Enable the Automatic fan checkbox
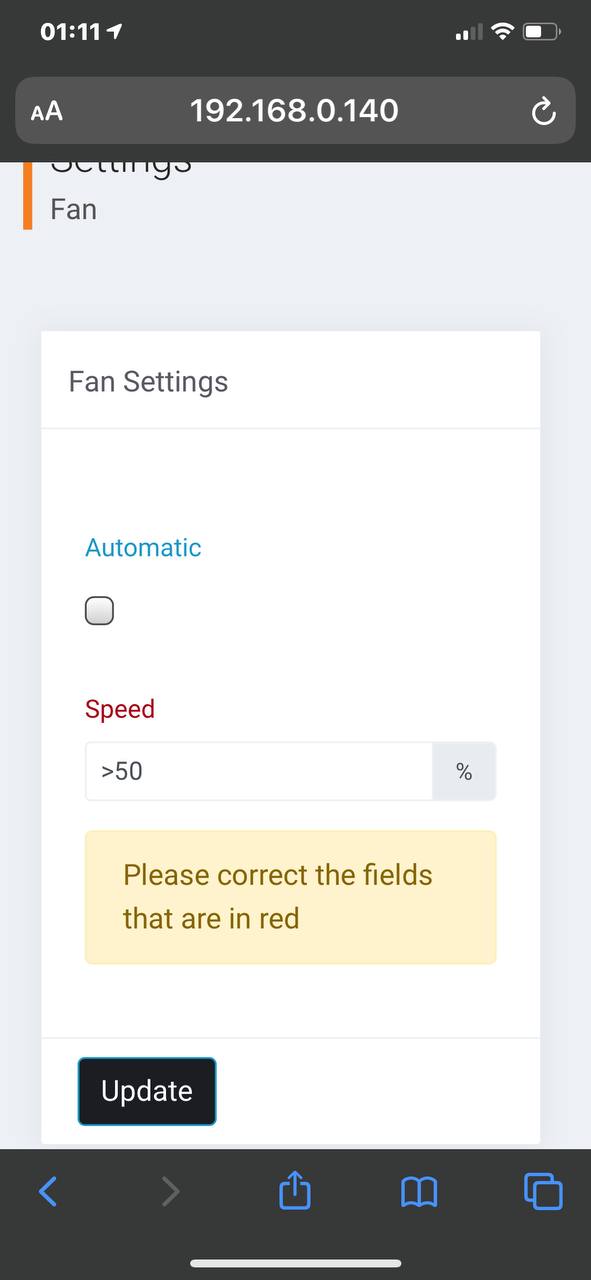The height and width of the screenshot is (1280, 591). (x=99, y=610)
